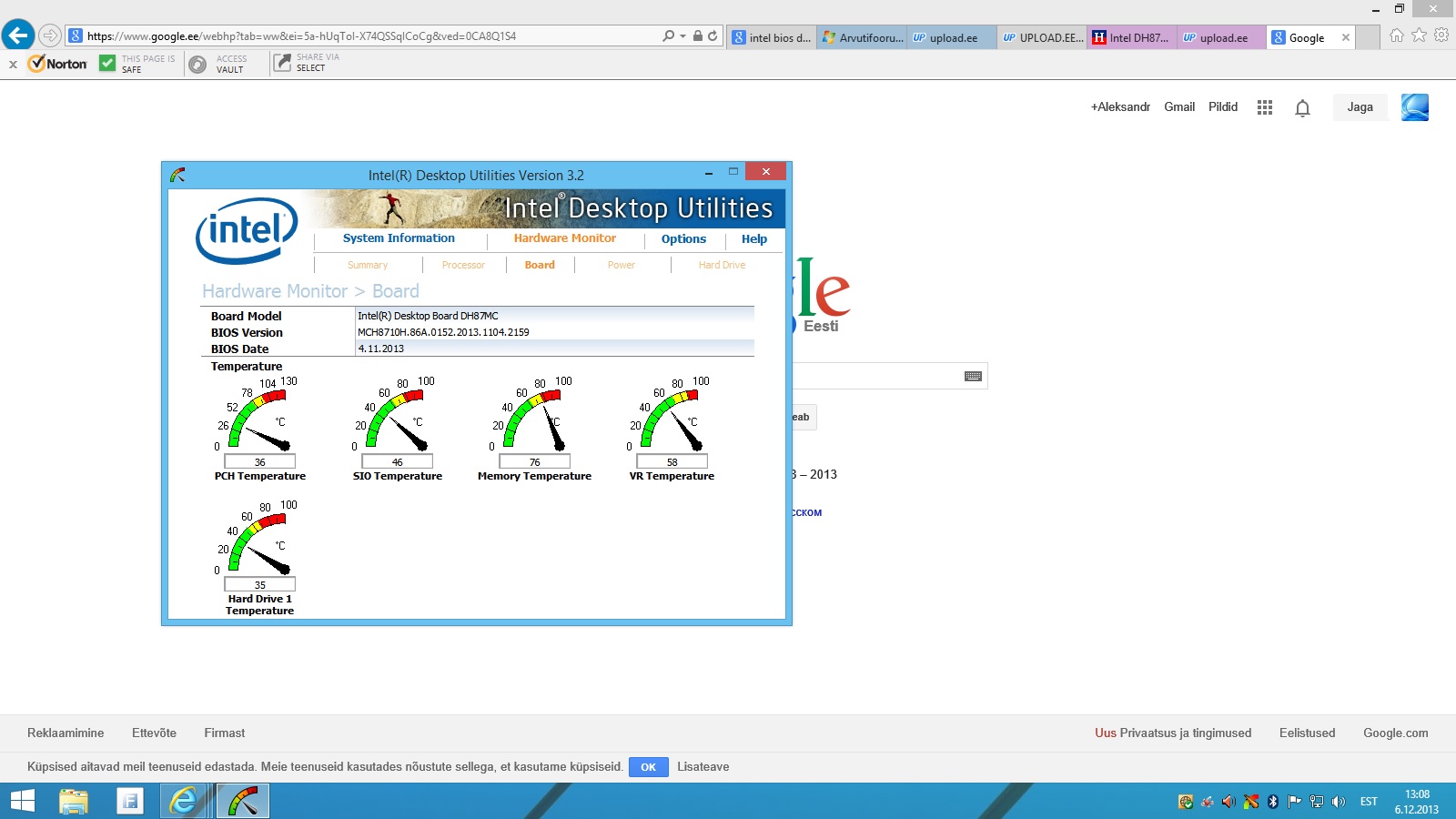The width and height of the screenshot is (1456, 819).
Task: Click the Bluetooth tray icon
Action: 1273,802
